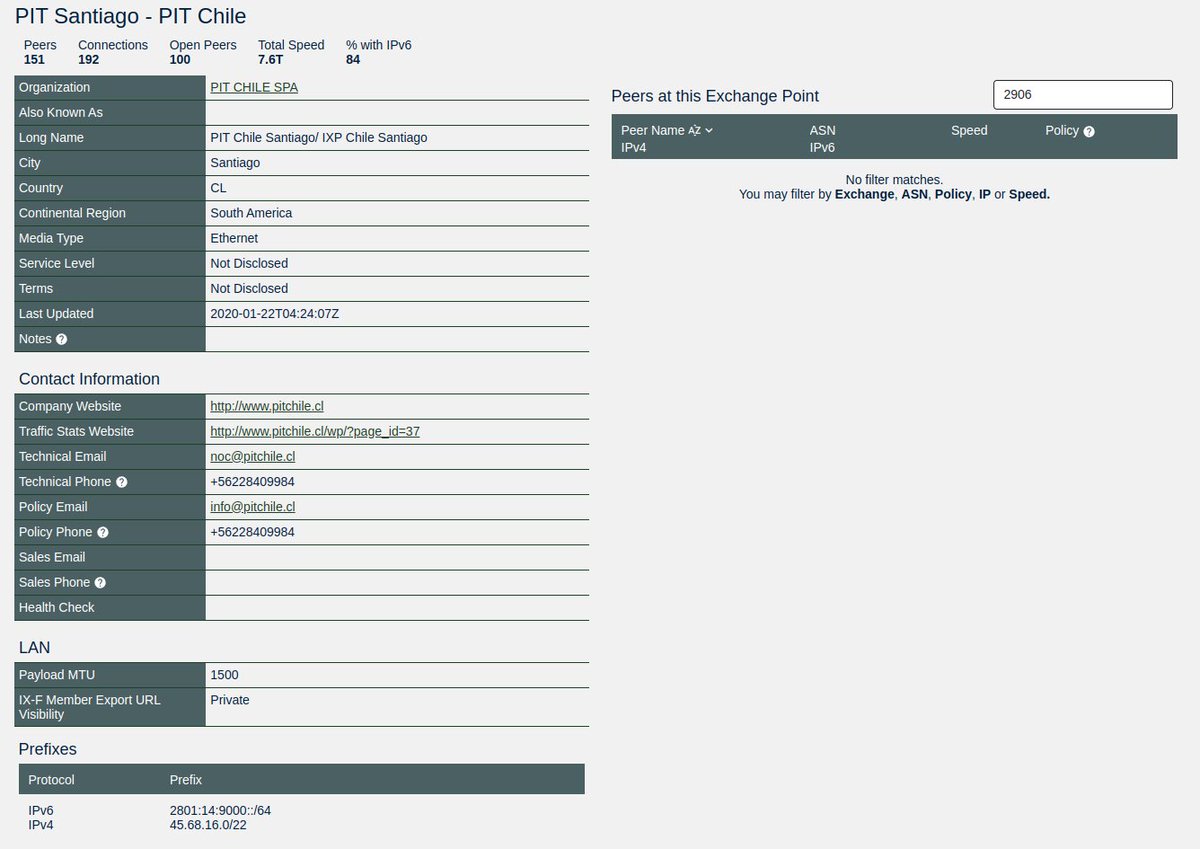This screenshot has height=849, width=1200.
Task: Click the Country value CL
Action: tap(218, 187)
